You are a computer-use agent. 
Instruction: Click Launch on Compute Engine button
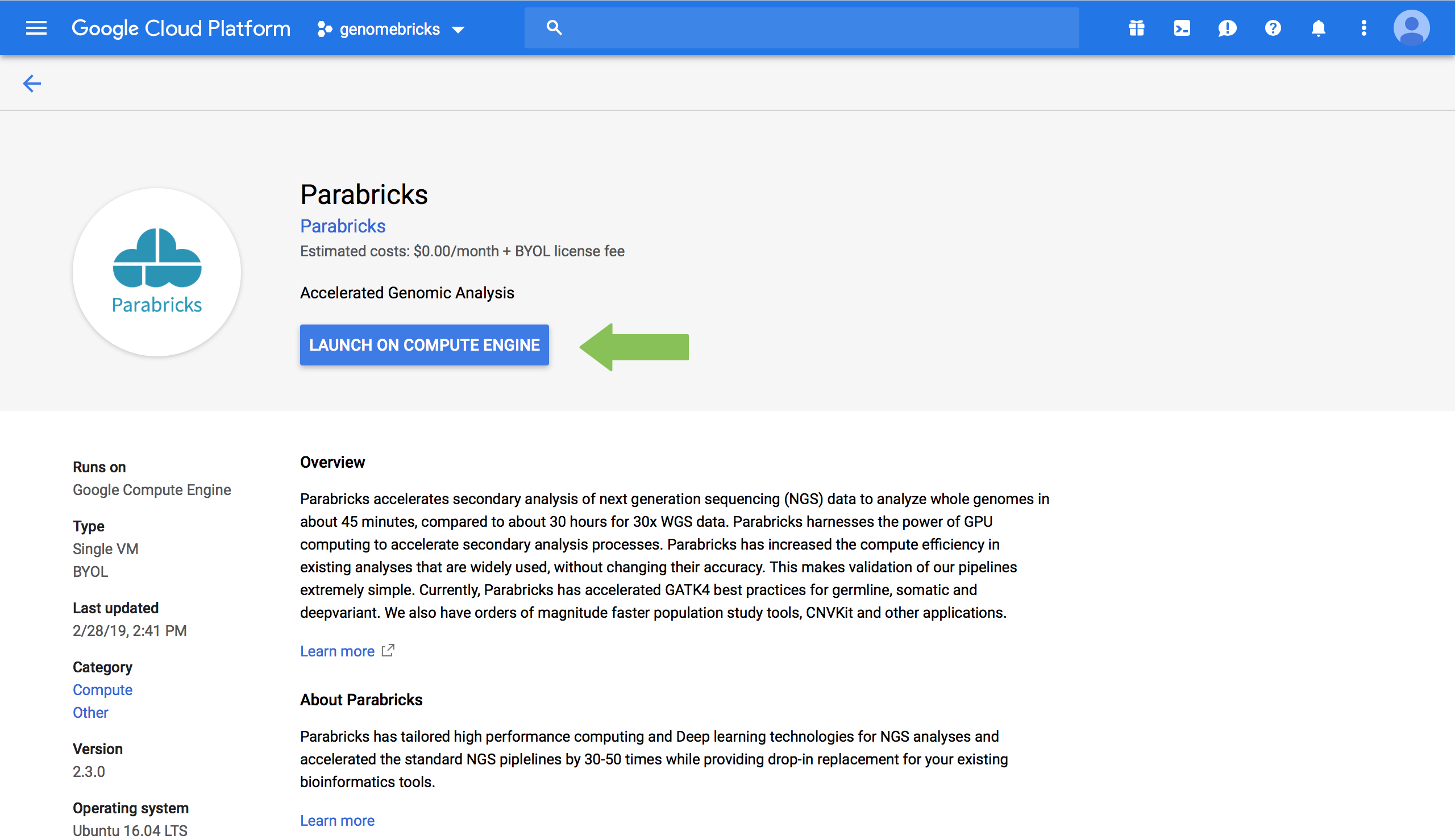tap(424, 345)
